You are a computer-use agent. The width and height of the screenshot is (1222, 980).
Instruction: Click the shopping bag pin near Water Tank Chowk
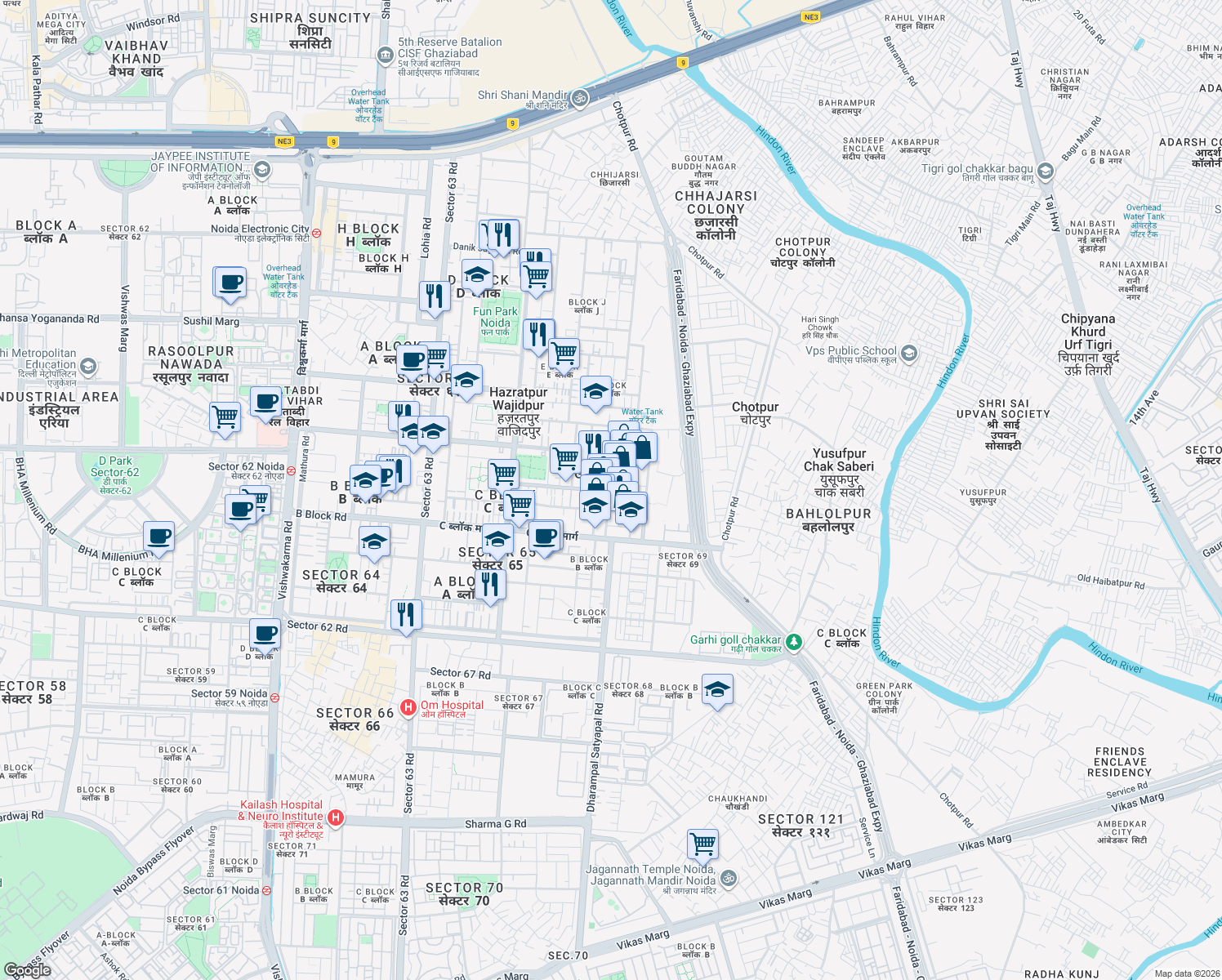coord(642,448)
